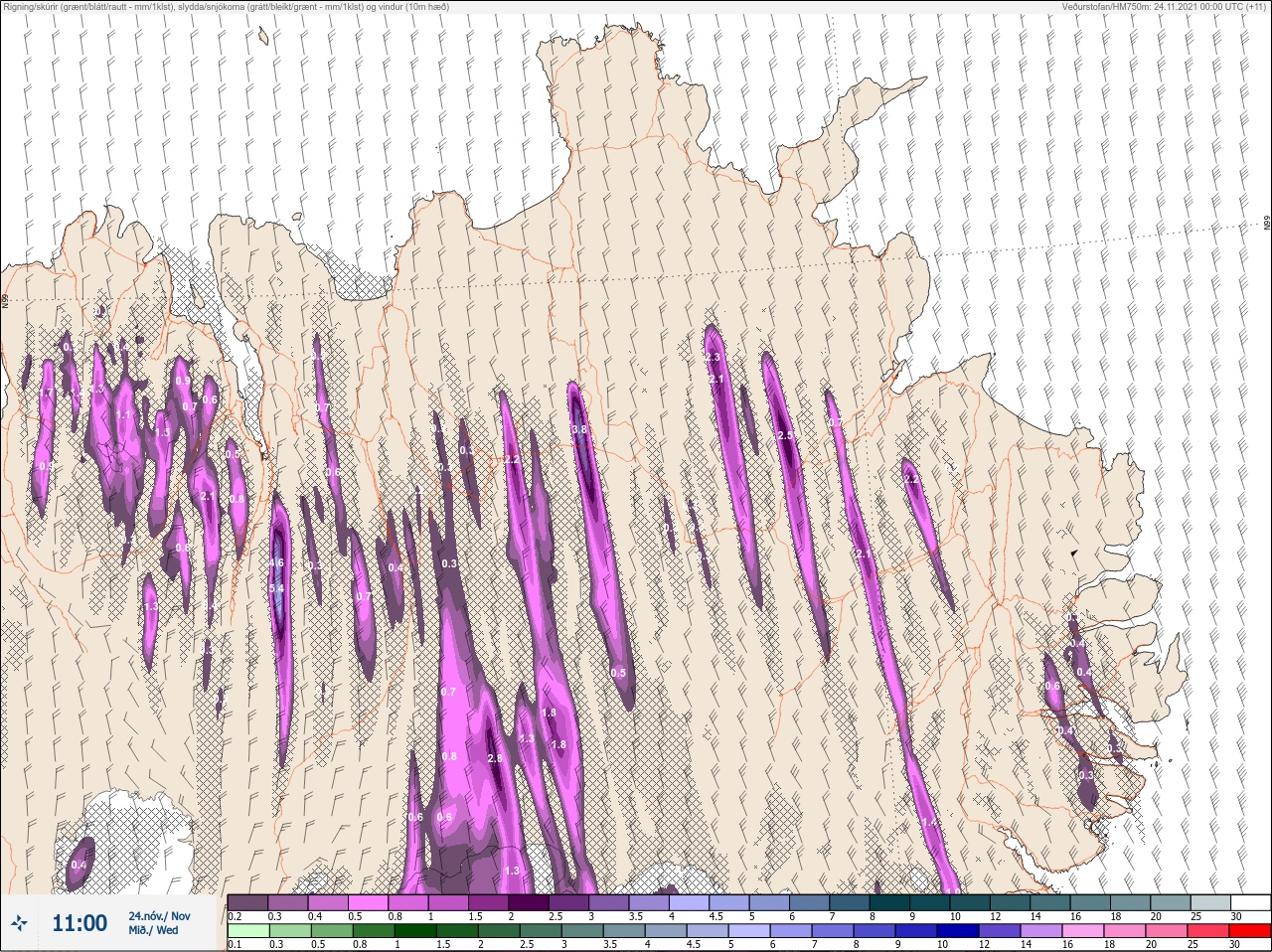The width and height of the screenshot is (1272, 952).
Task: Click the 1.4 precipitation value on the map
Action: tap(930, 823)
